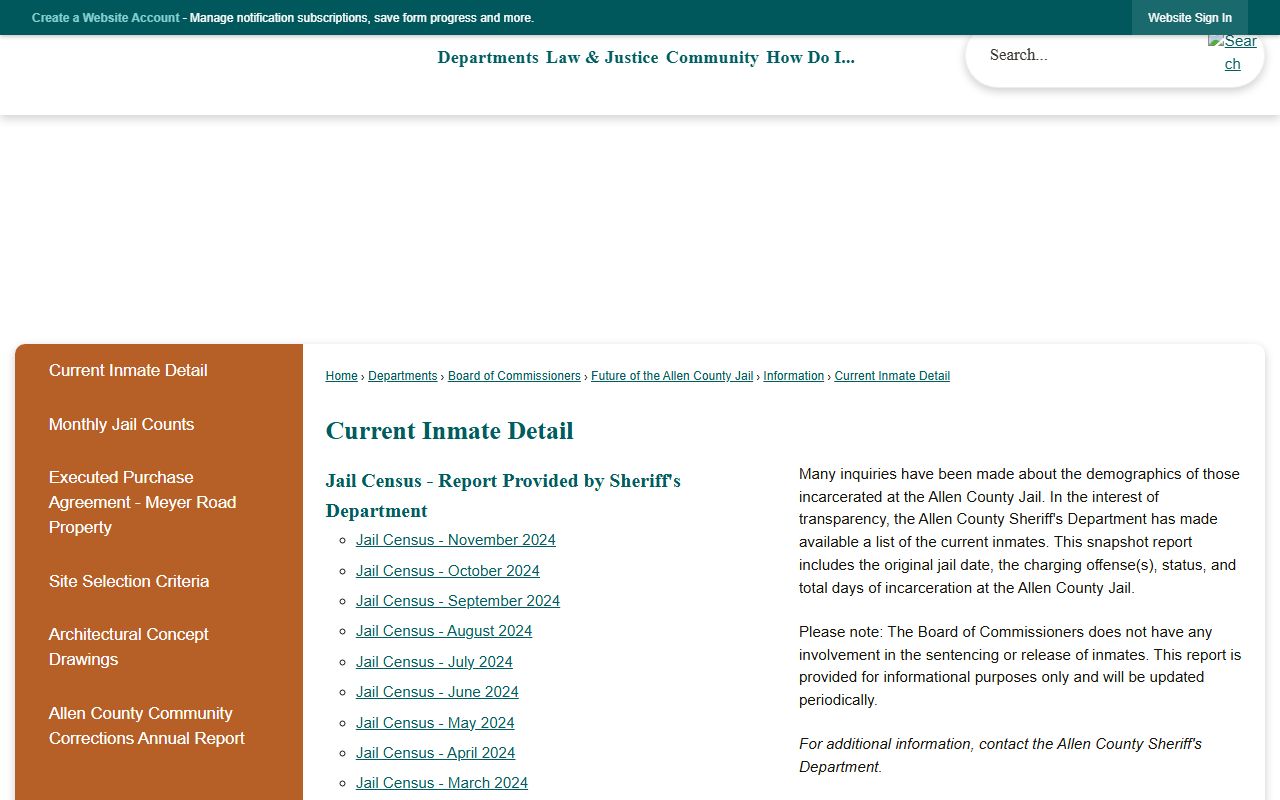Click the Search icon button

1232,52
